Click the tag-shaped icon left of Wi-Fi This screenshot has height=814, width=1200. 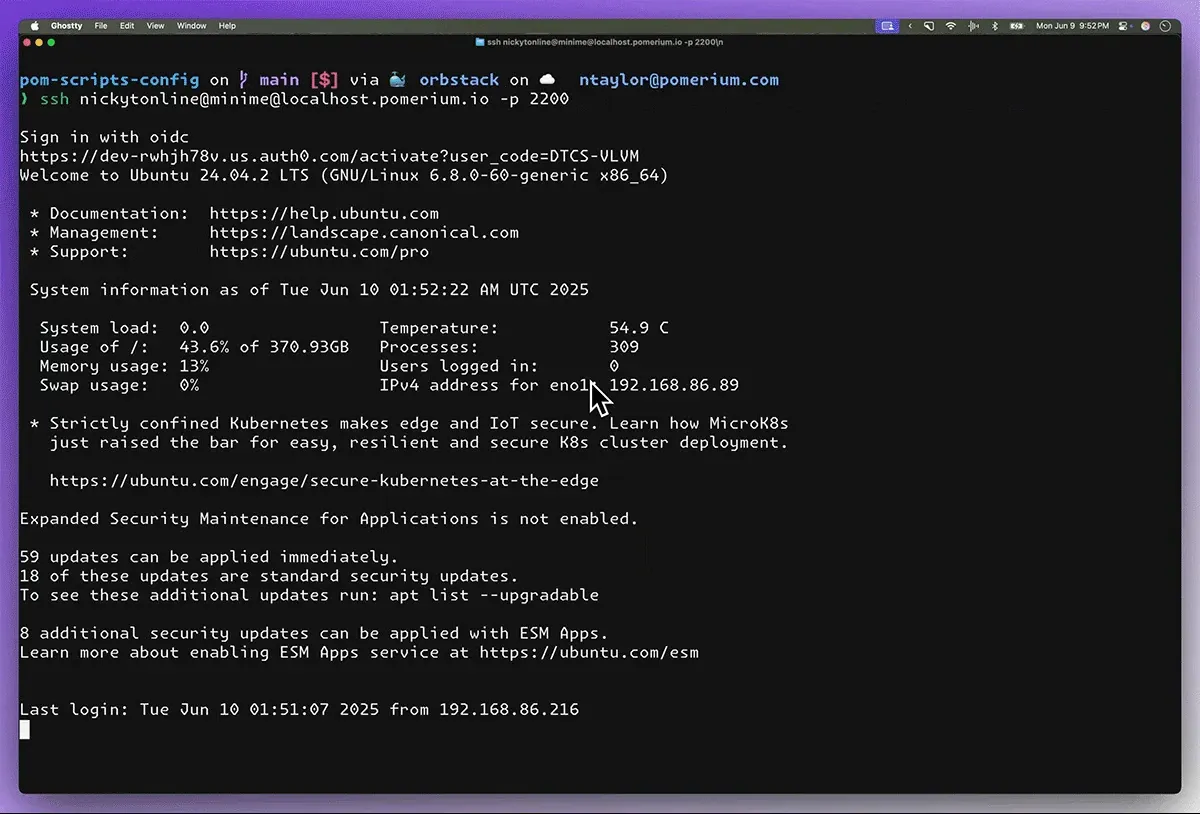pos(929,26)
